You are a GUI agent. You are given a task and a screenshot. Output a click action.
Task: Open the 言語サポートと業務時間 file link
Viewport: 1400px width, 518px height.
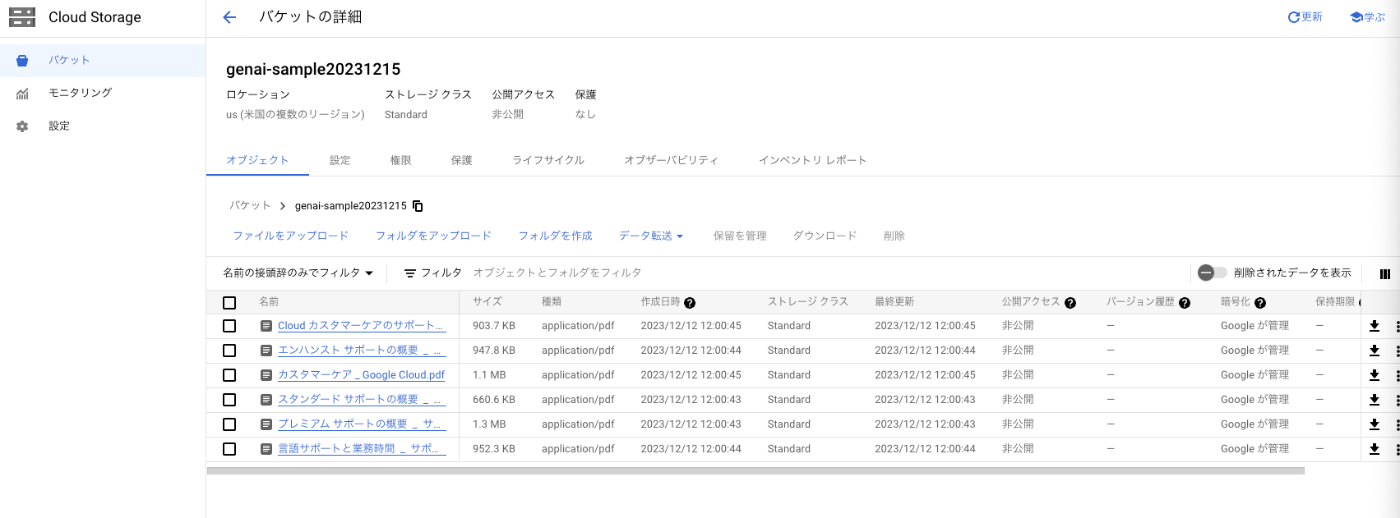tap(361, 449)
